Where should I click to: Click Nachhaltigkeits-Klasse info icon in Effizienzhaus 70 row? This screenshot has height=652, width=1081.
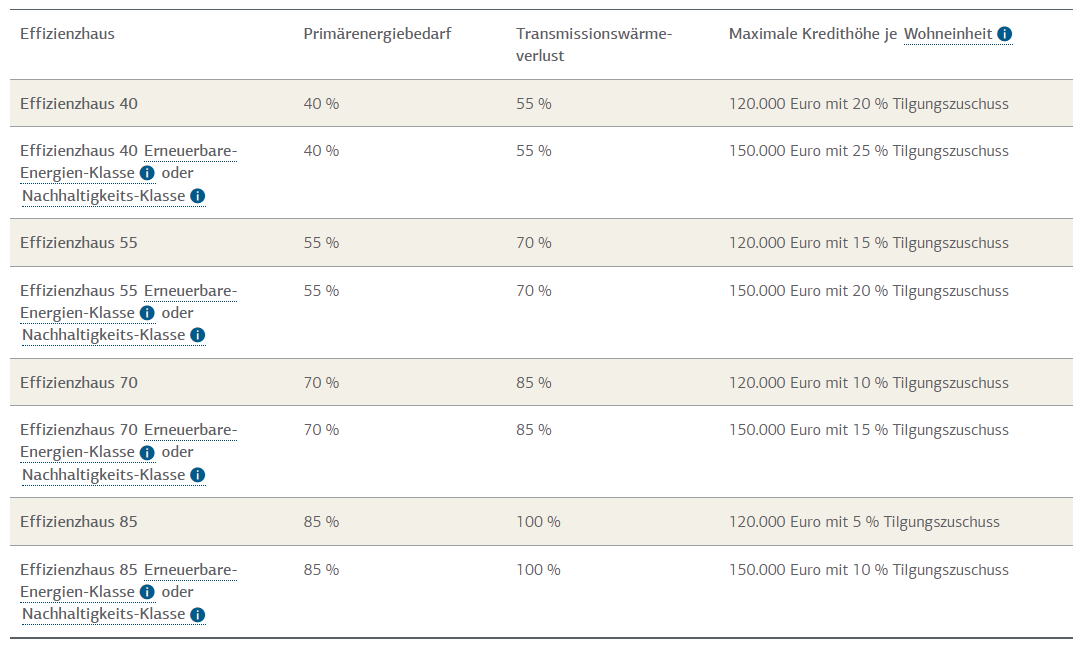coord(198,475)
